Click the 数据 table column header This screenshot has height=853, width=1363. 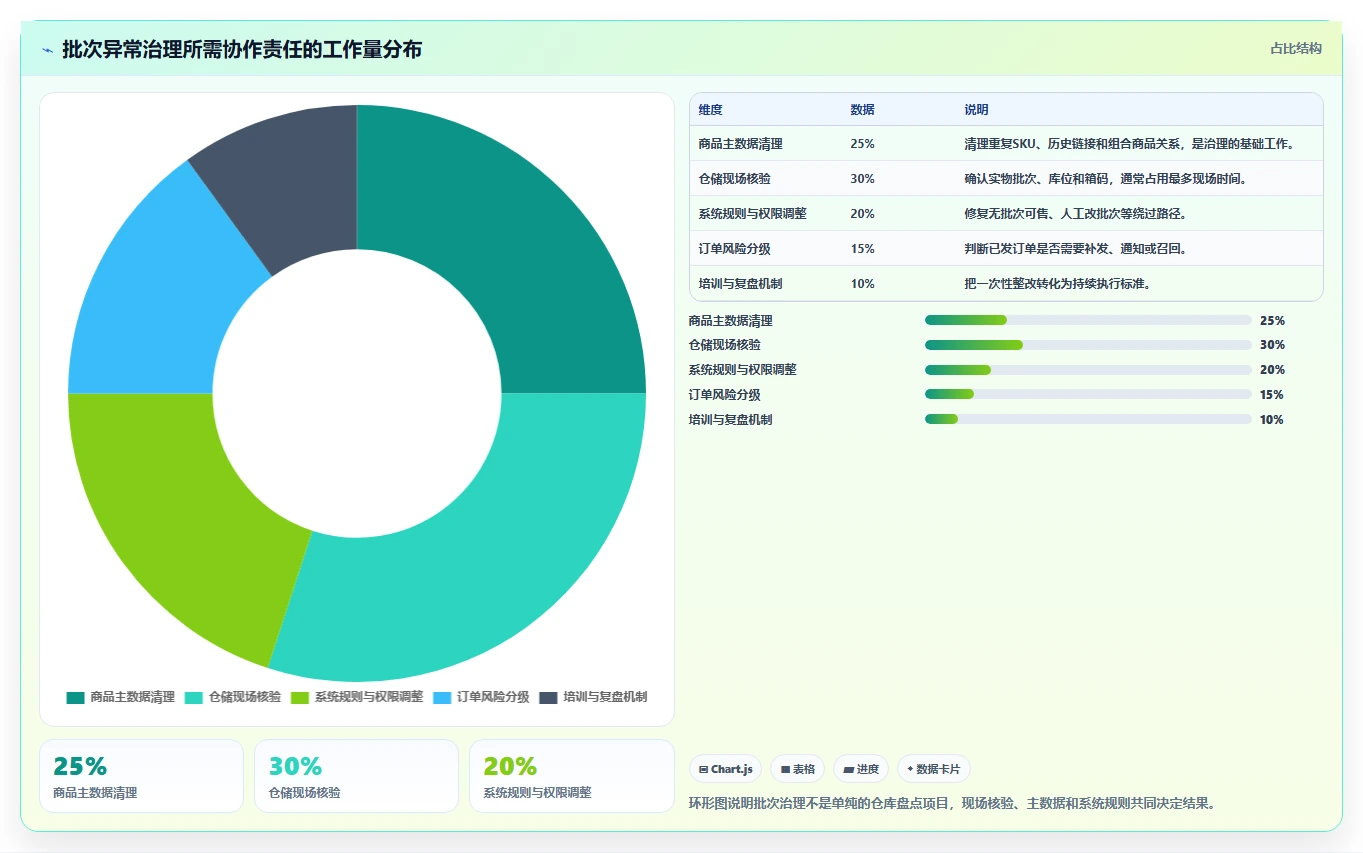coord(862,110)
